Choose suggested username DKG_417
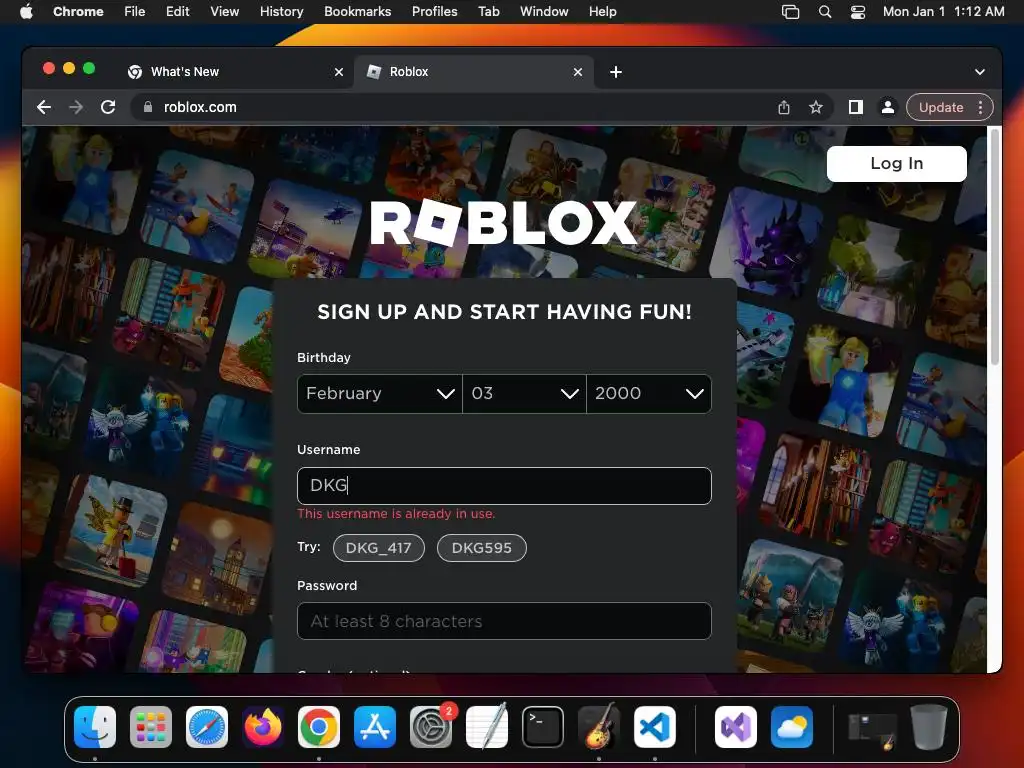Screen dimensions: 1024x768 (379, 548)
